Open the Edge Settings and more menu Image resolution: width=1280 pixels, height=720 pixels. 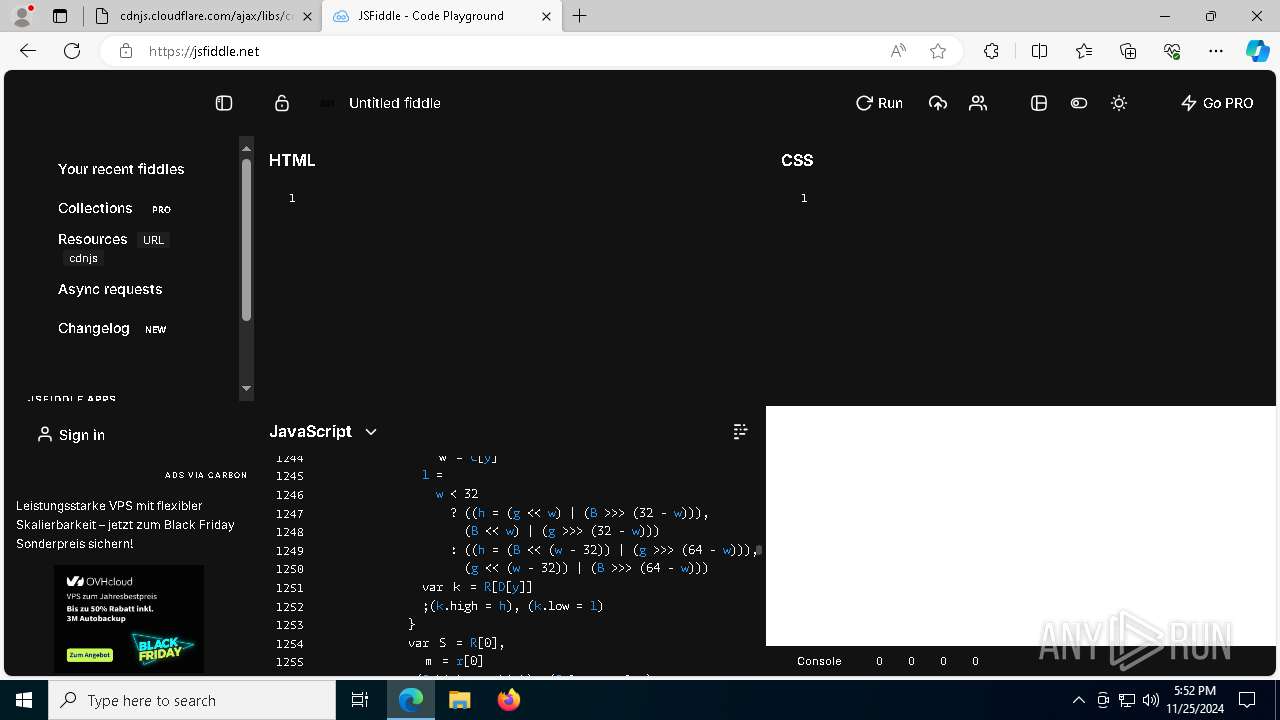1216,51
